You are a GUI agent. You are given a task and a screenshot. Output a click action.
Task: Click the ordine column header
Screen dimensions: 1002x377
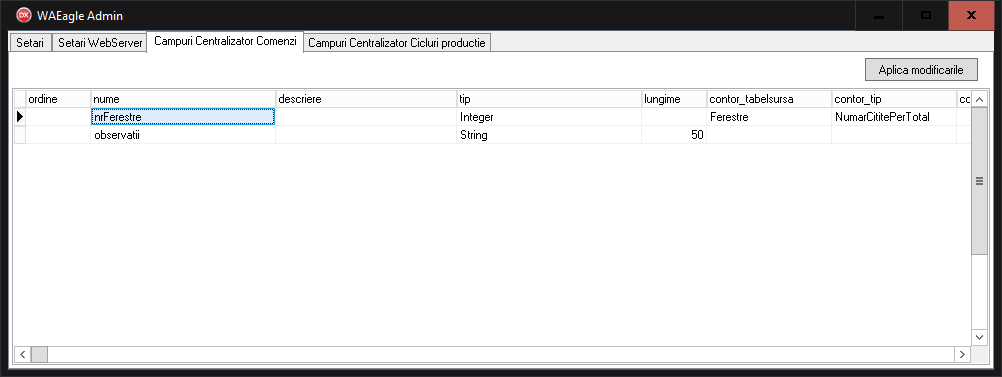pos(58,99)
